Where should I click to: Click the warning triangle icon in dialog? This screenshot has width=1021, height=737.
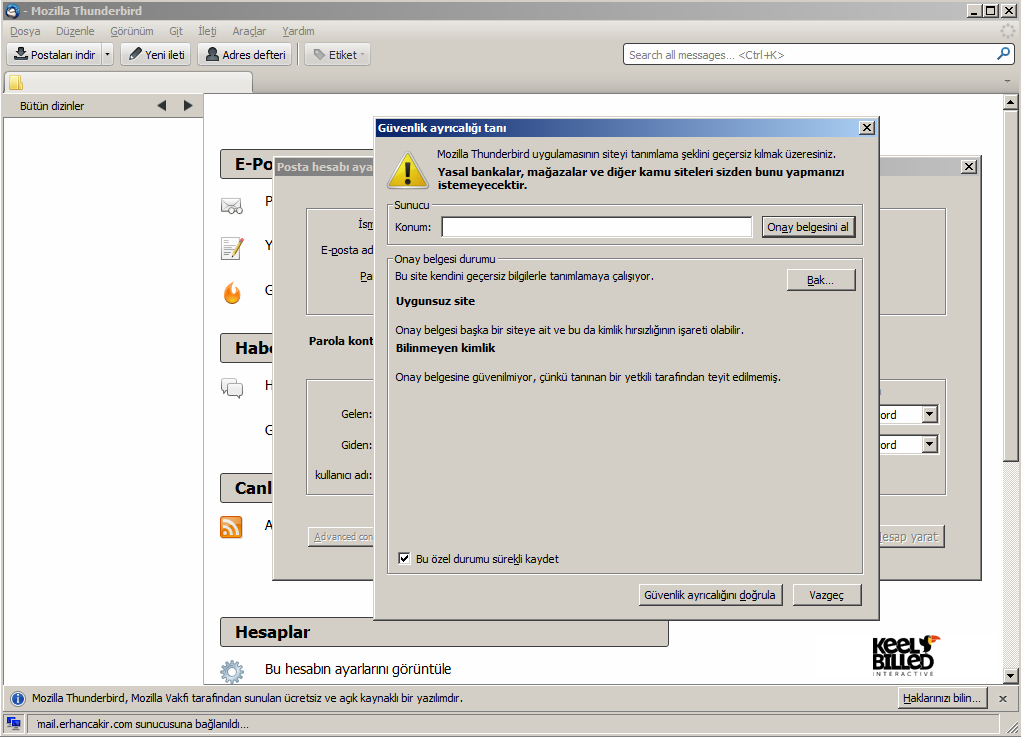pos(408,170)
